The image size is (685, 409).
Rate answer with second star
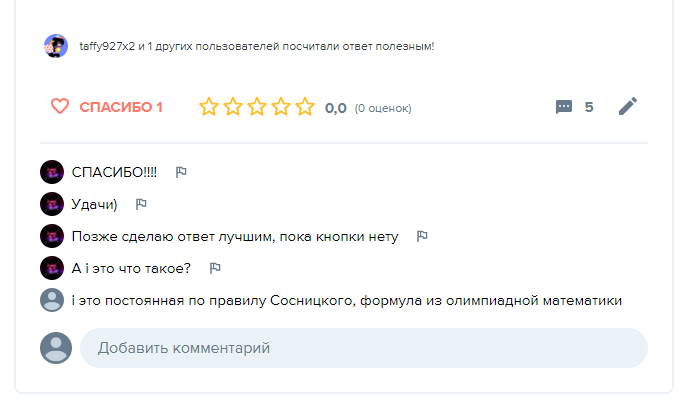tap(233, 107)
